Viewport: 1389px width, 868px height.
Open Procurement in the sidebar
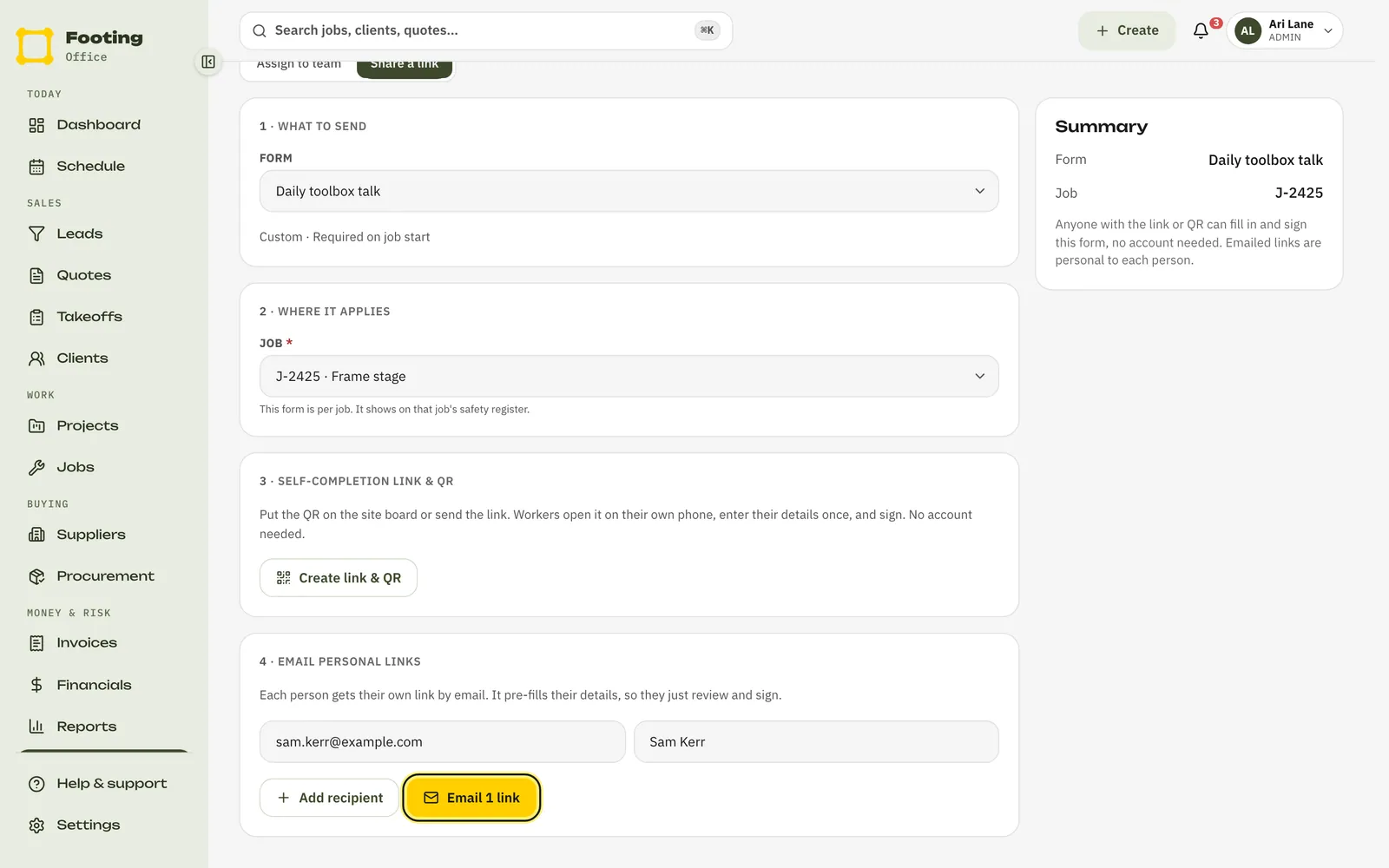(104, 576)
